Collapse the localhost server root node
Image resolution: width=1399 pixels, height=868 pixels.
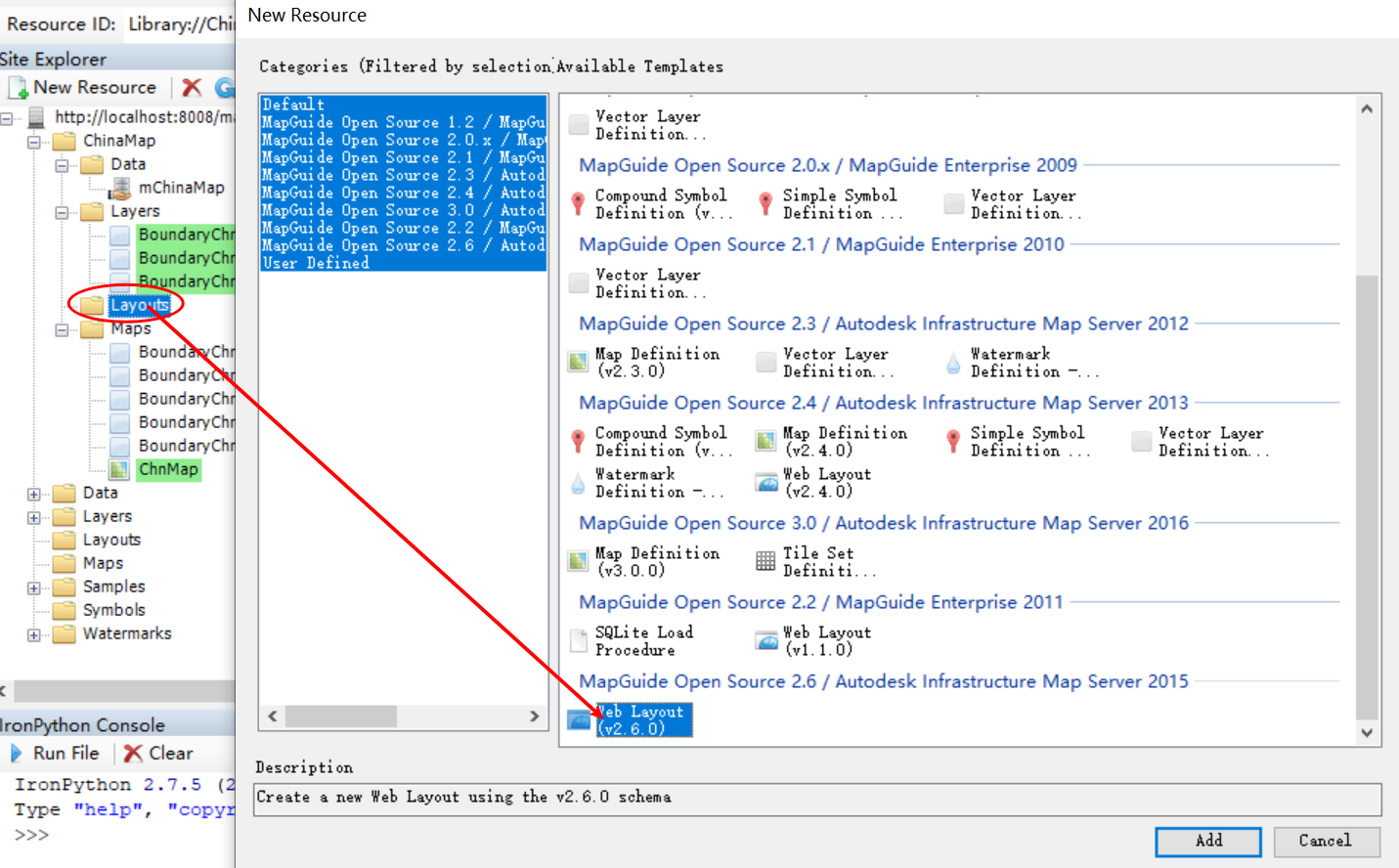[7, 118]
